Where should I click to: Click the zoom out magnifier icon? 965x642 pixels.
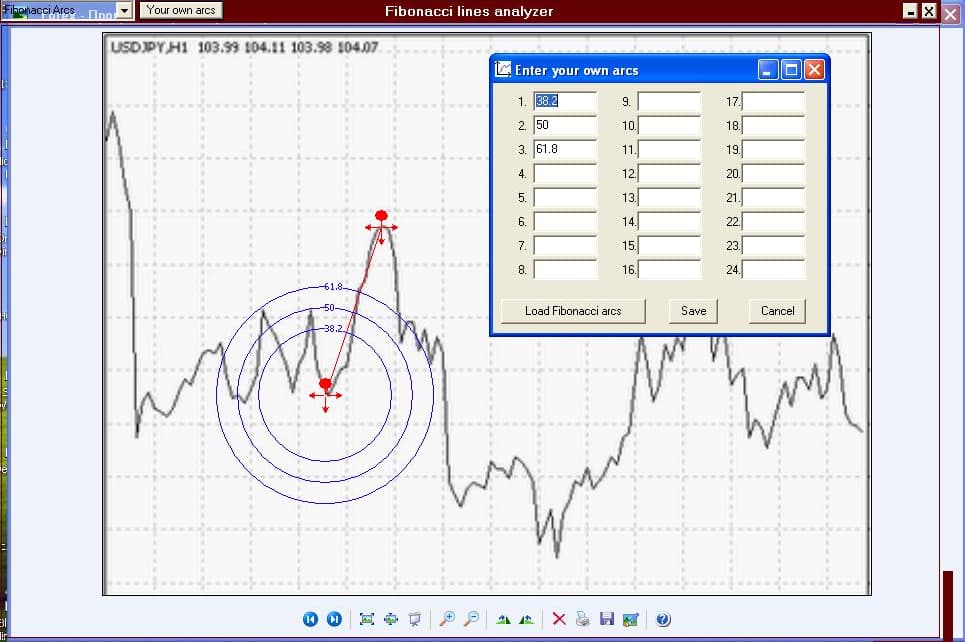click(471, 619)
